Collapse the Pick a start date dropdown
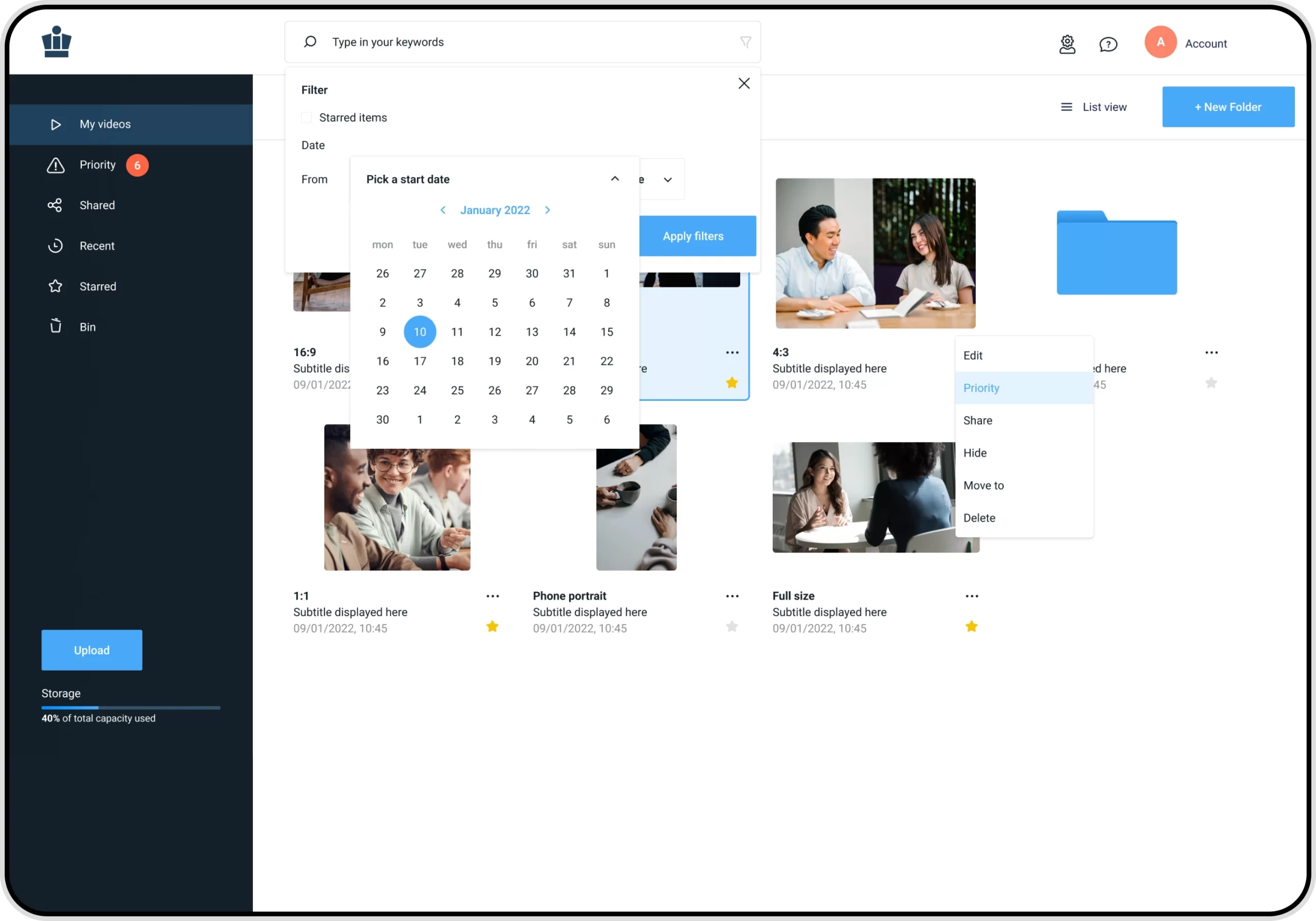The height and width of the screenshot is (921, 1316). click(x=614, y=179)
